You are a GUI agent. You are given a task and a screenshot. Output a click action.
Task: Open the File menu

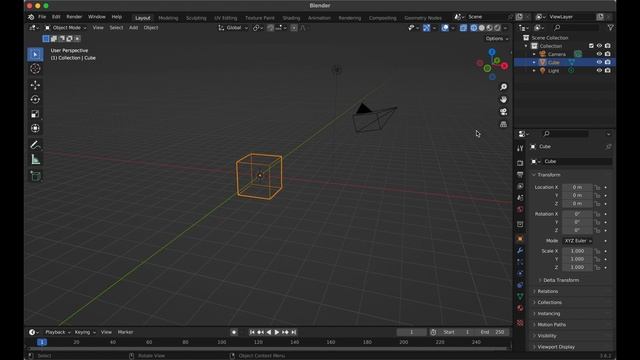click(x=42, y=17)
